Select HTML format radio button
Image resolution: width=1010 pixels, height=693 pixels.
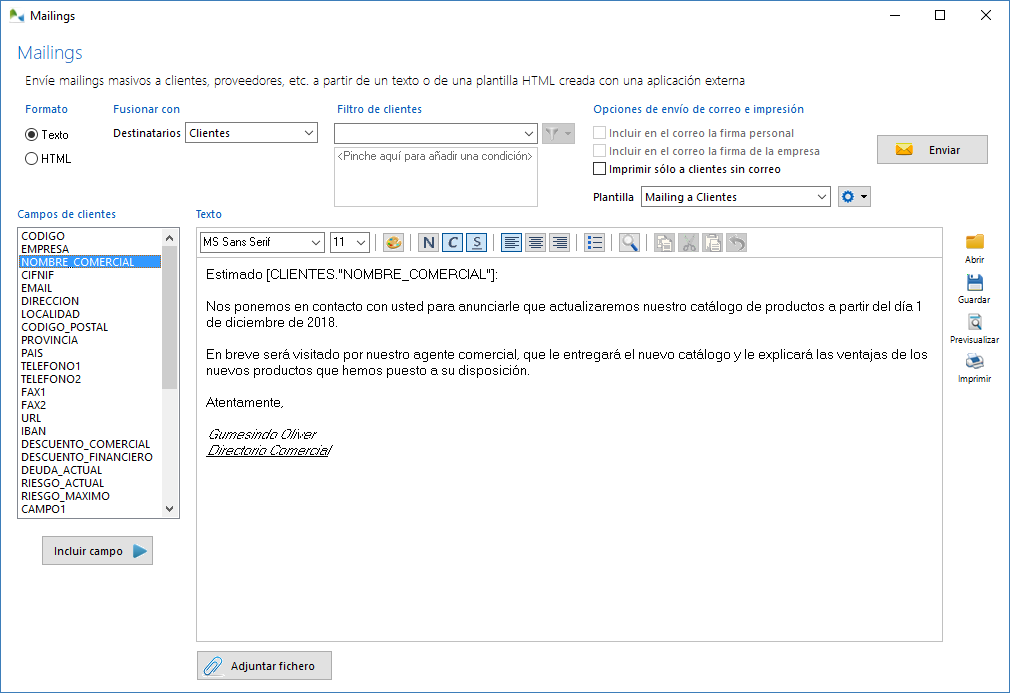(x=32, y=158)
